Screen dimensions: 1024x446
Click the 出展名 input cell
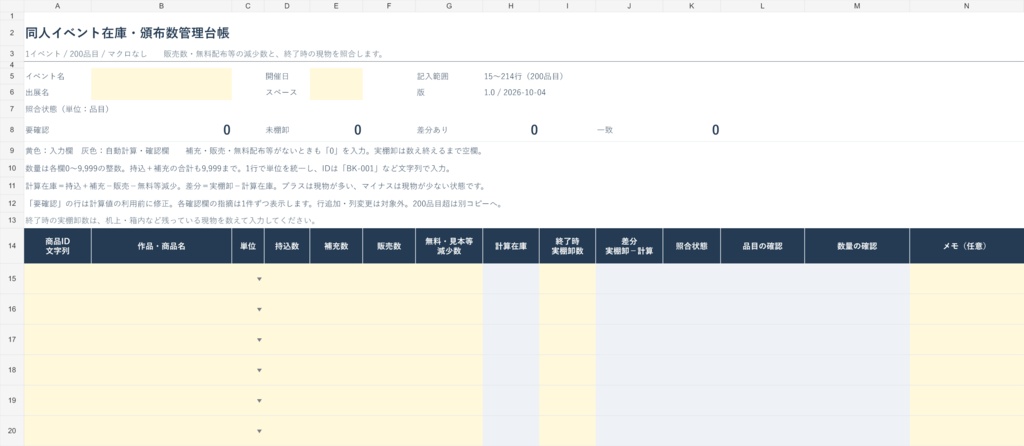point(161,92)
